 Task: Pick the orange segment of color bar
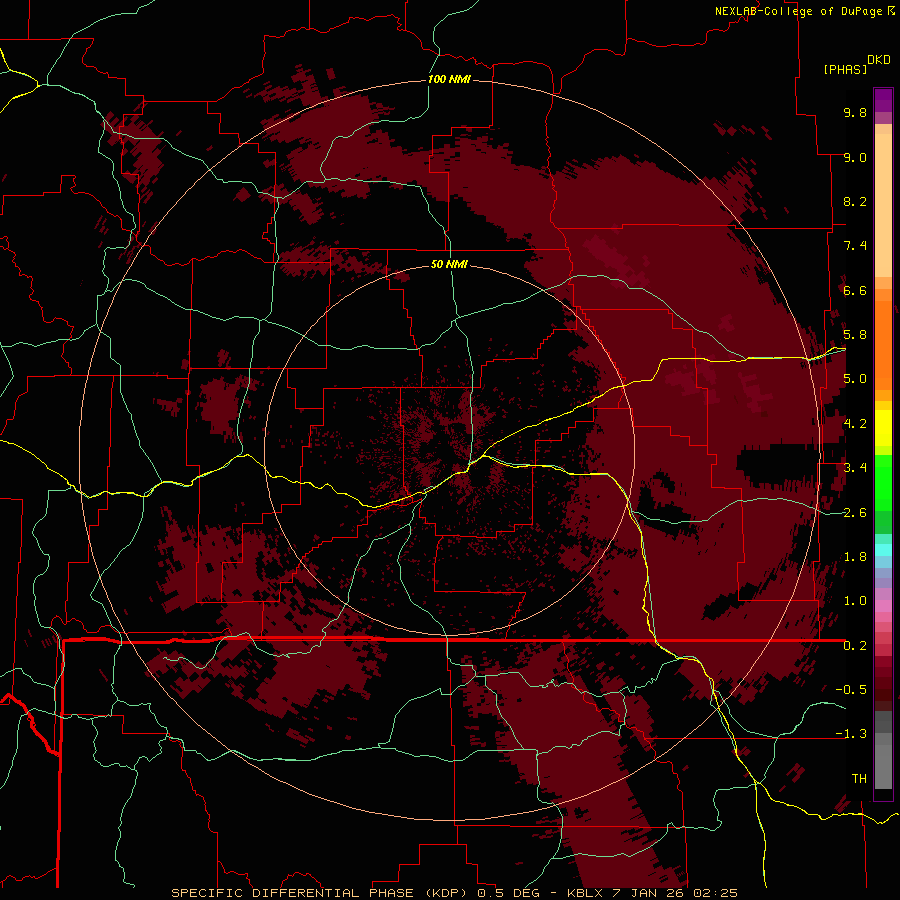[883, 345]
